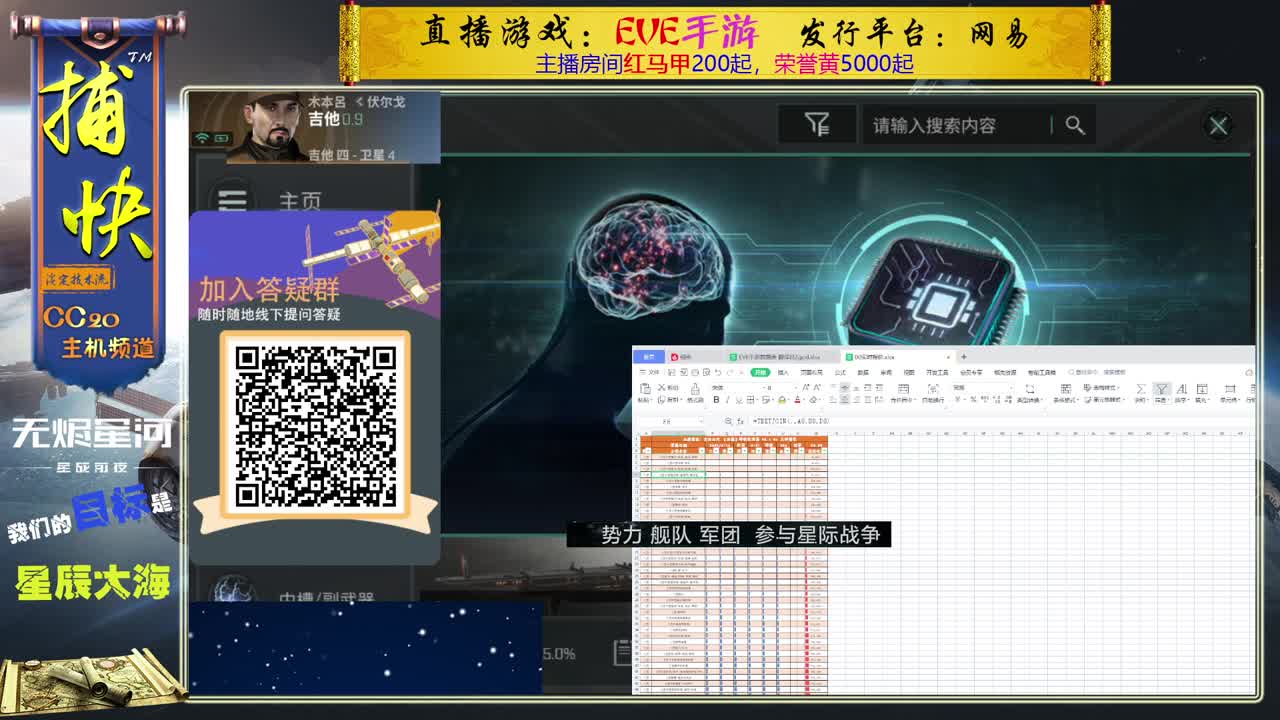Screen dimensions: 1280x720
Task: Click the AutoSum icon
Action: click(x=1141, y=389)
